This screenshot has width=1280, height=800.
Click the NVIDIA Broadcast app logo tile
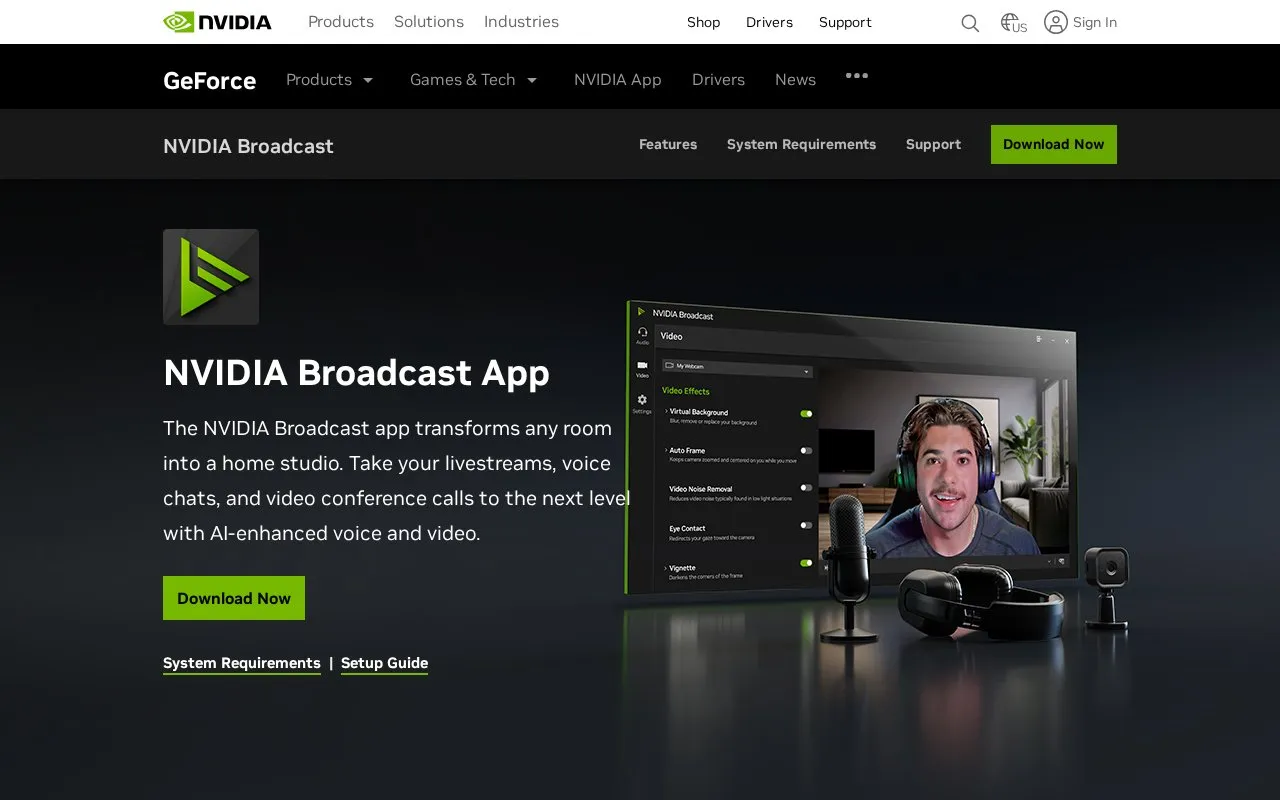pos(211,277)
